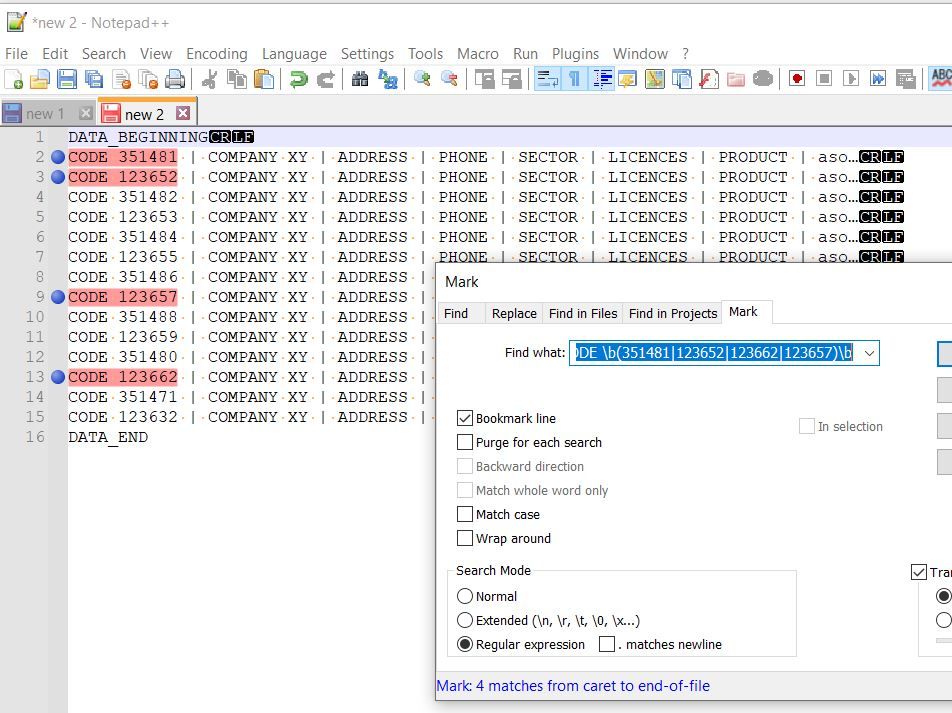
Task: Switch to Find in Projects tab
Action: coord(673,313)
